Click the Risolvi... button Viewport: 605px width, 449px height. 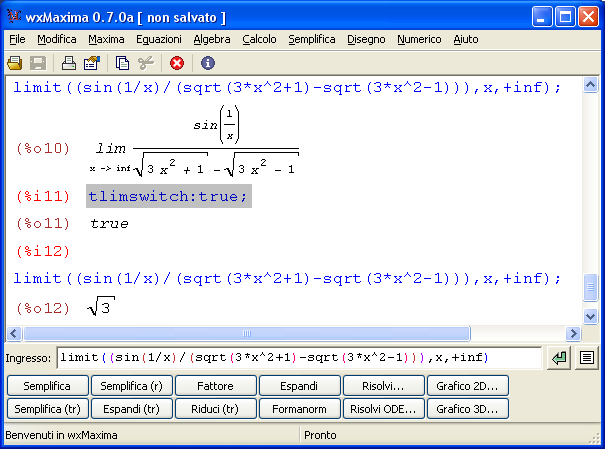384,386
